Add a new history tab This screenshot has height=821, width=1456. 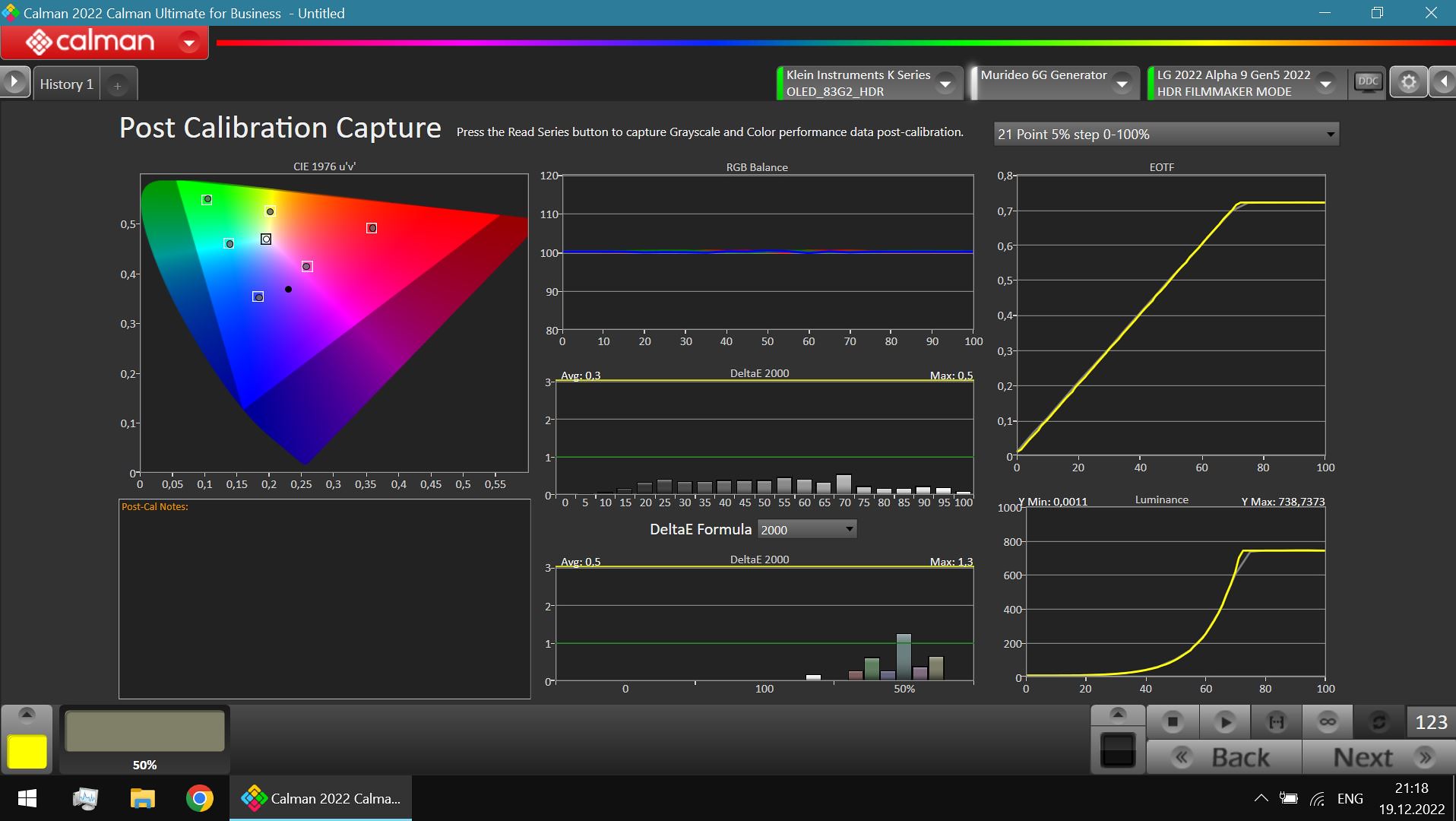click(x=117, y=86)
